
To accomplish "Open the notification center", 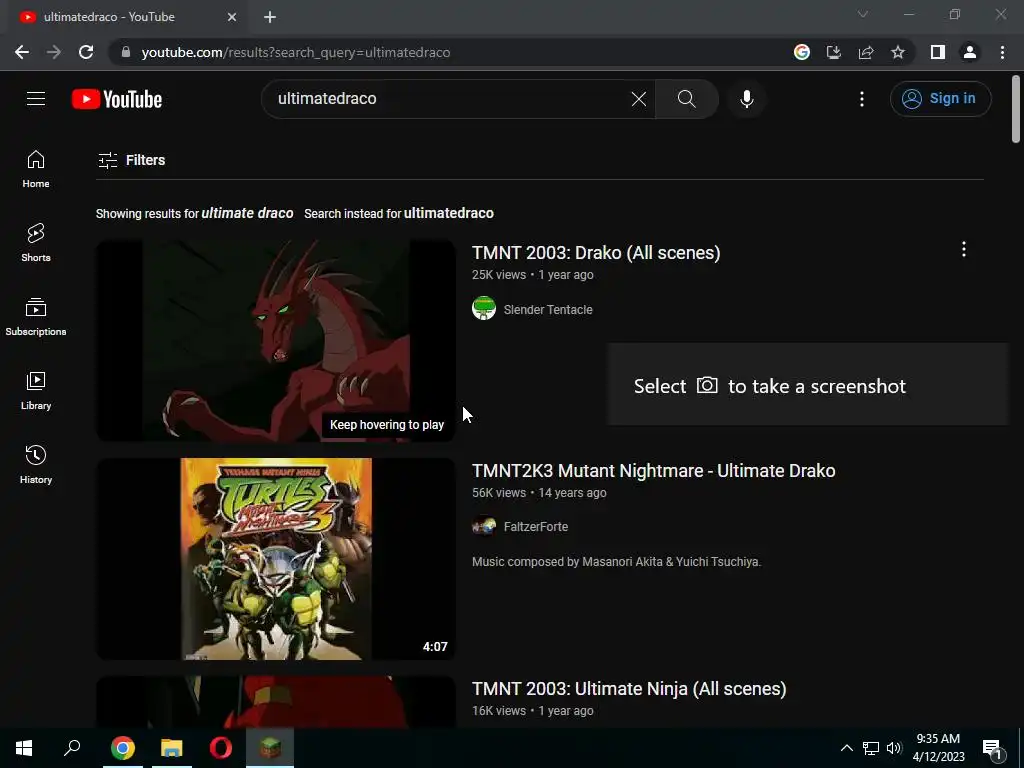I will (993, 748).
